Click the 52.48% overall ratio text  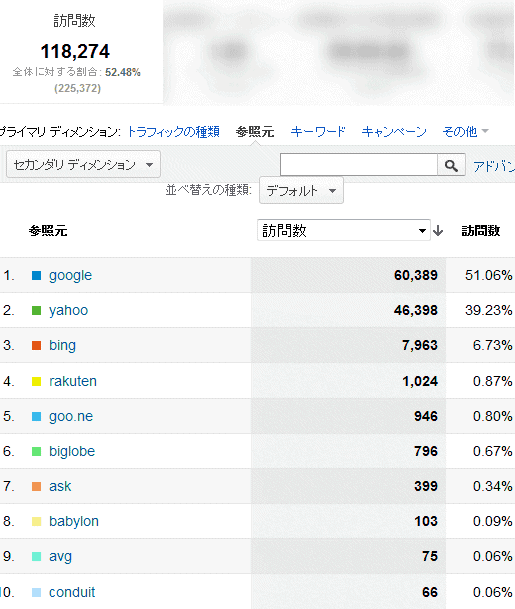click(123, 72)
